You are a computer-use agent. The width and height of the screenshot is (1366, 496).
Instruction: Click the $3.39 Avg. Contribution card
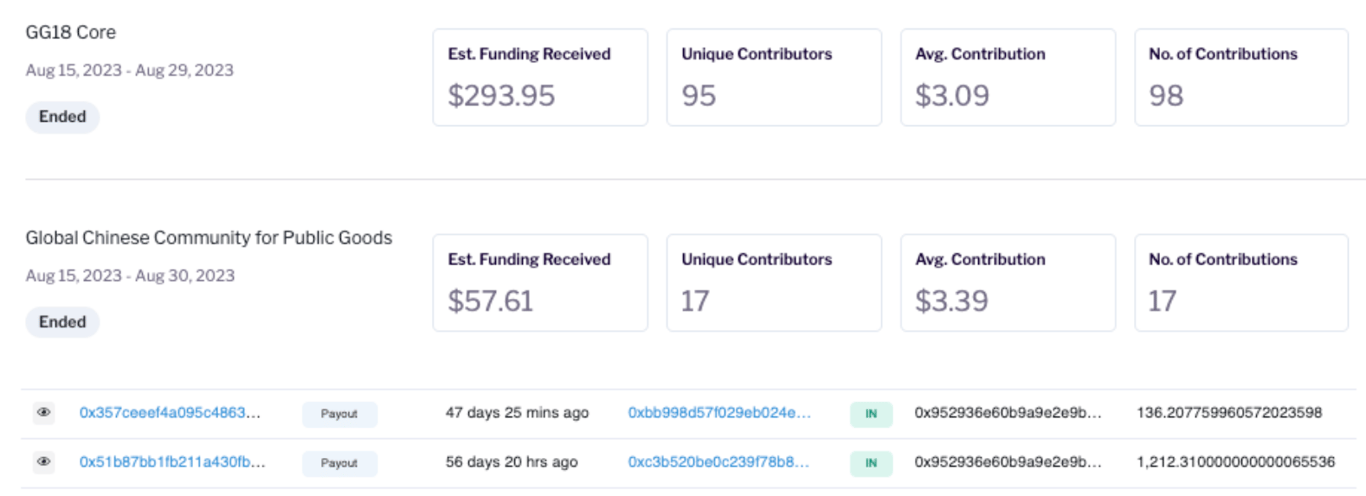click(1008, 283)
